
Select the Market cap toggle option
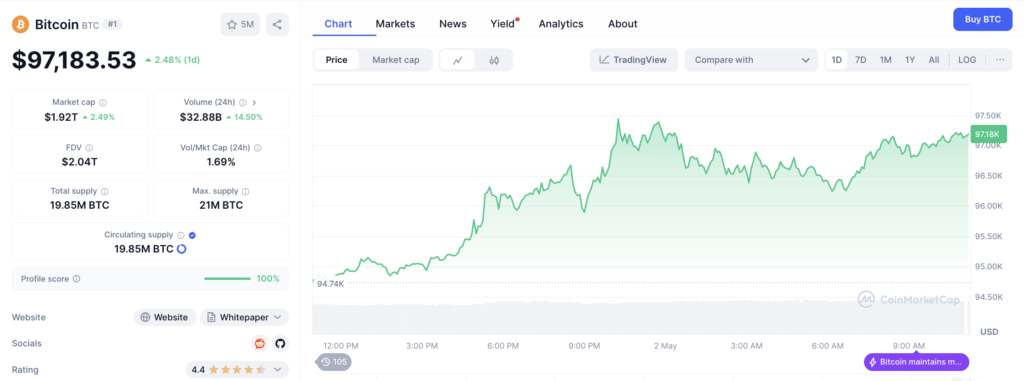click(x=396, y=60)
